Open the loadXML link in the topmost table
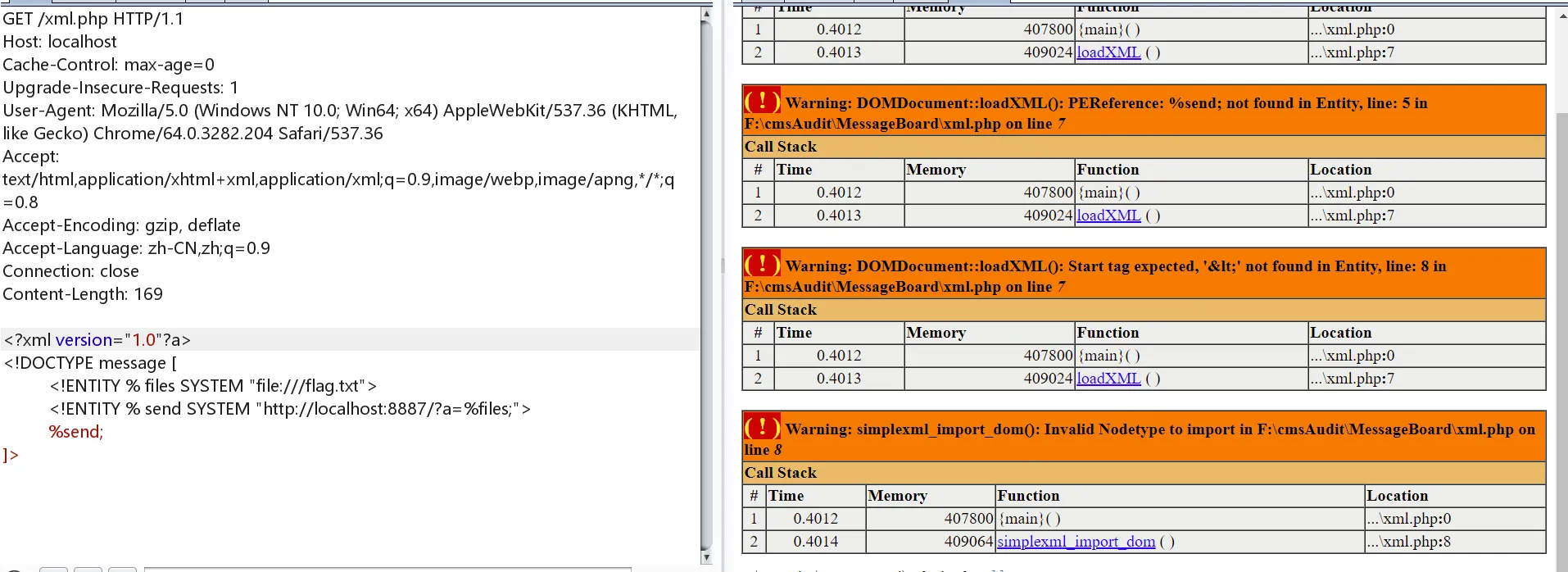This screenshot has height=572, width=1568. click(1108, 52)
